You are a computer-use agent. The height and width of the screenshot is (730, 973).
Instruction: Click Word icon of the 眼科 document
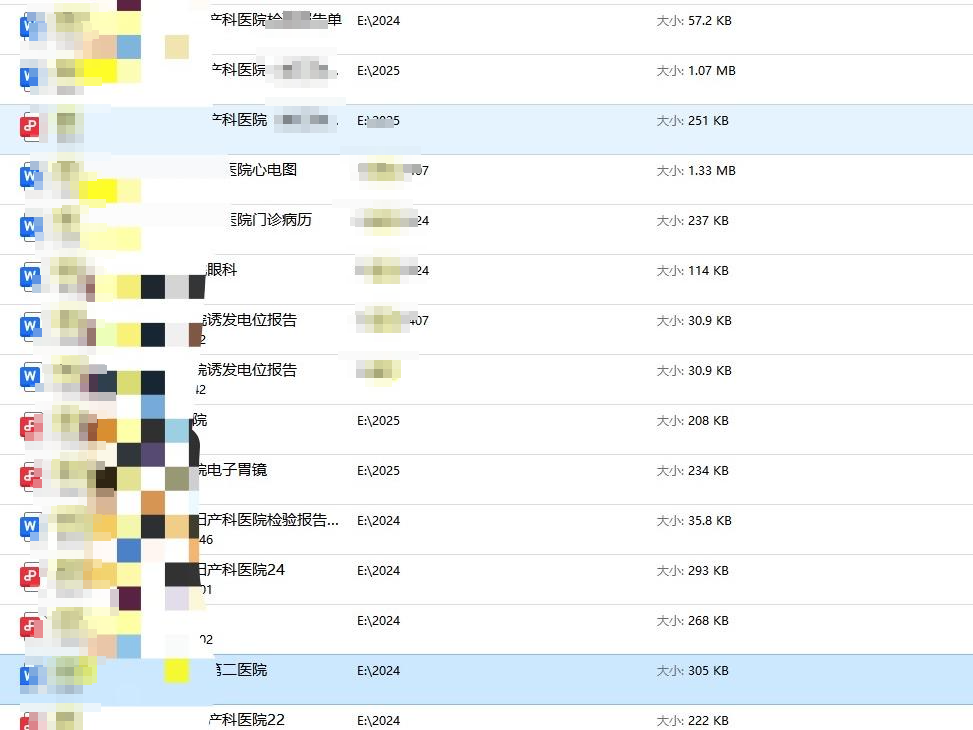coord(29,277)
